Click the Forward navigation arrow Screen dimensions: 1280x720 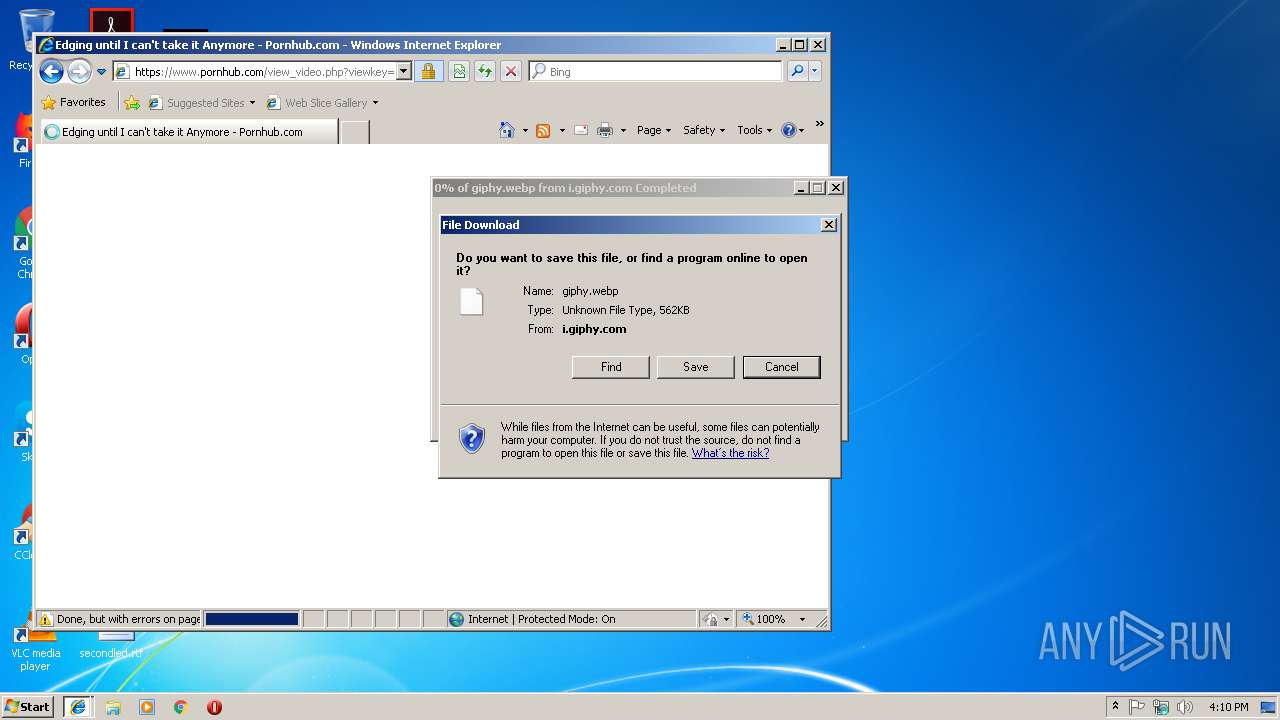tap(79, 71)
